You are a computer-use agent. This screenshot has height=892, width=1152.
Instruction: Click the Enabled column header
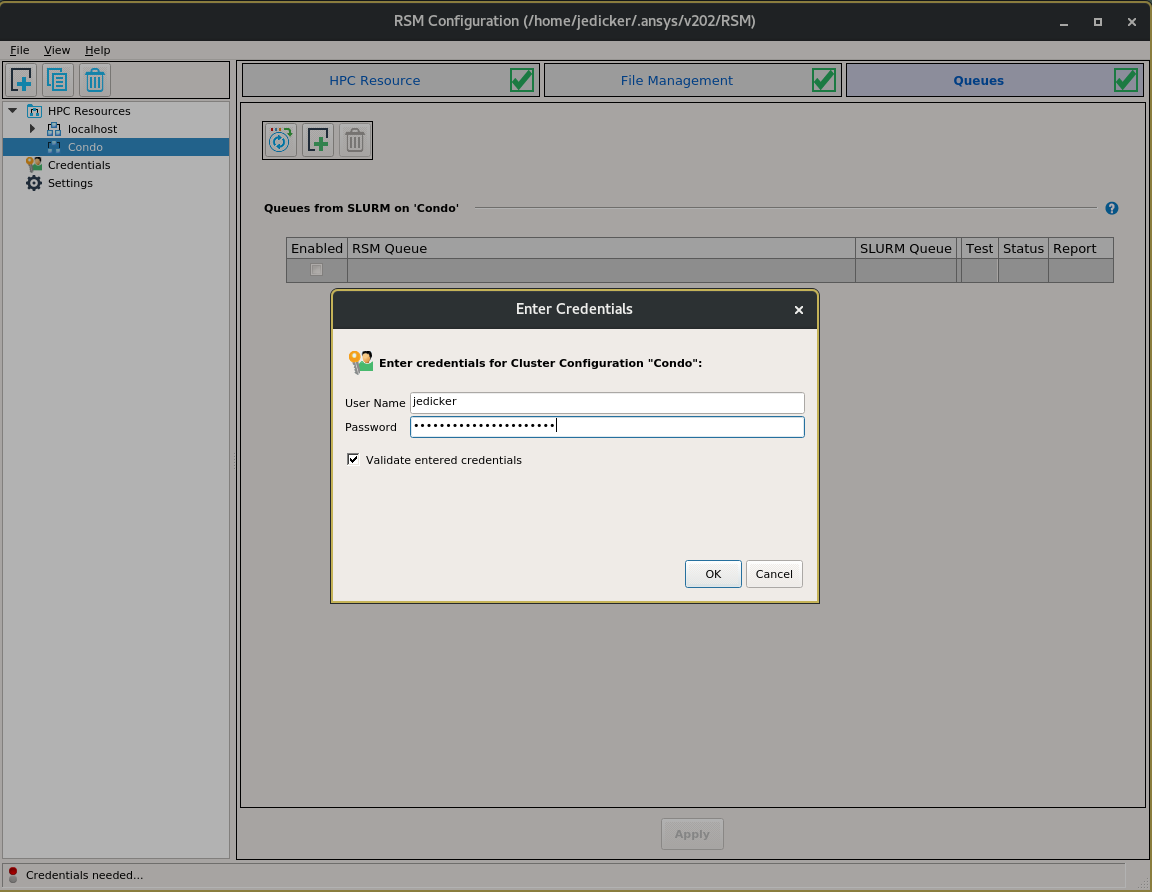click(317, 248)
